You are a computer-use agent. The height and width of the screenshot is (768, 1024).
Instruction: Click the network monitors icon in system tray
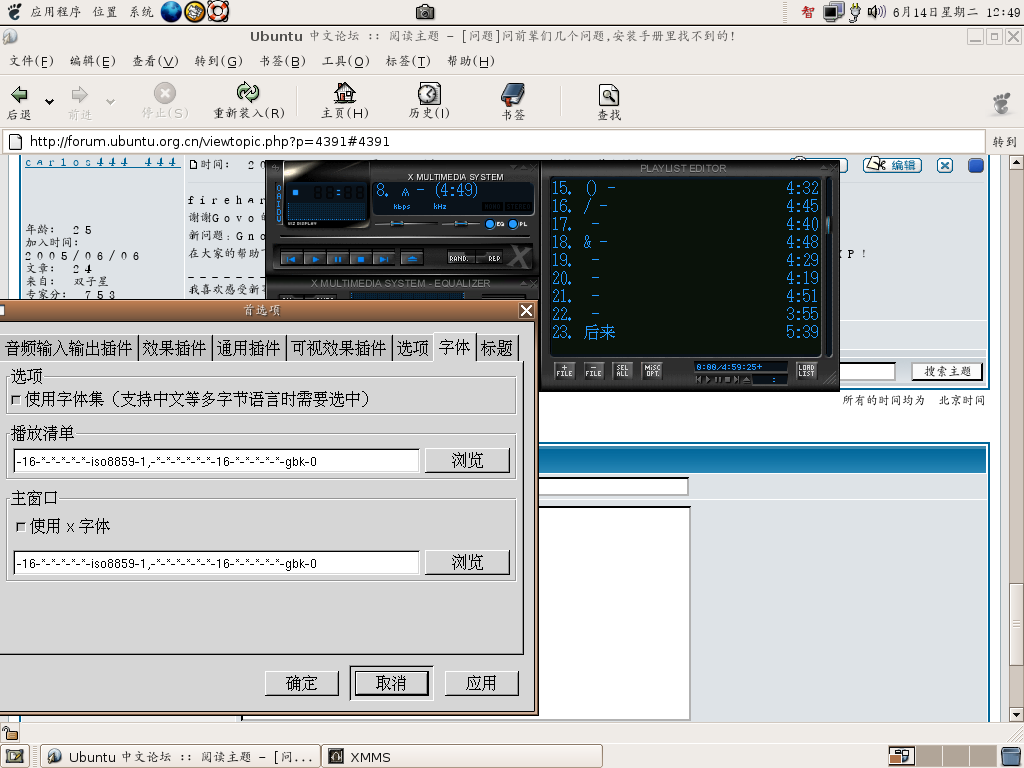[x=833, y=12]
